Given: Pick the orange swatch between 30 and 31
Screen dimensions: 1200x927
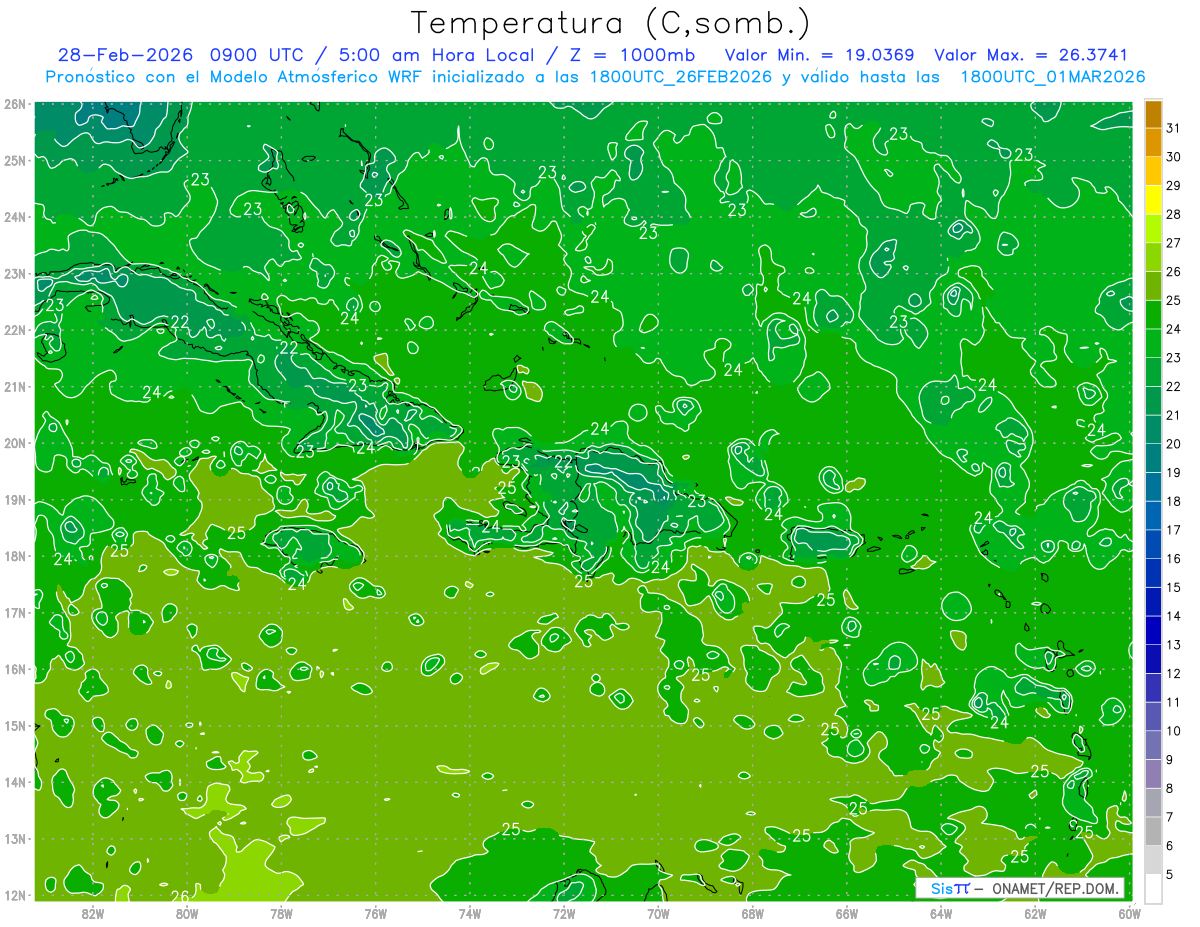Looking at the screenshot, I should pos(1153,143).
